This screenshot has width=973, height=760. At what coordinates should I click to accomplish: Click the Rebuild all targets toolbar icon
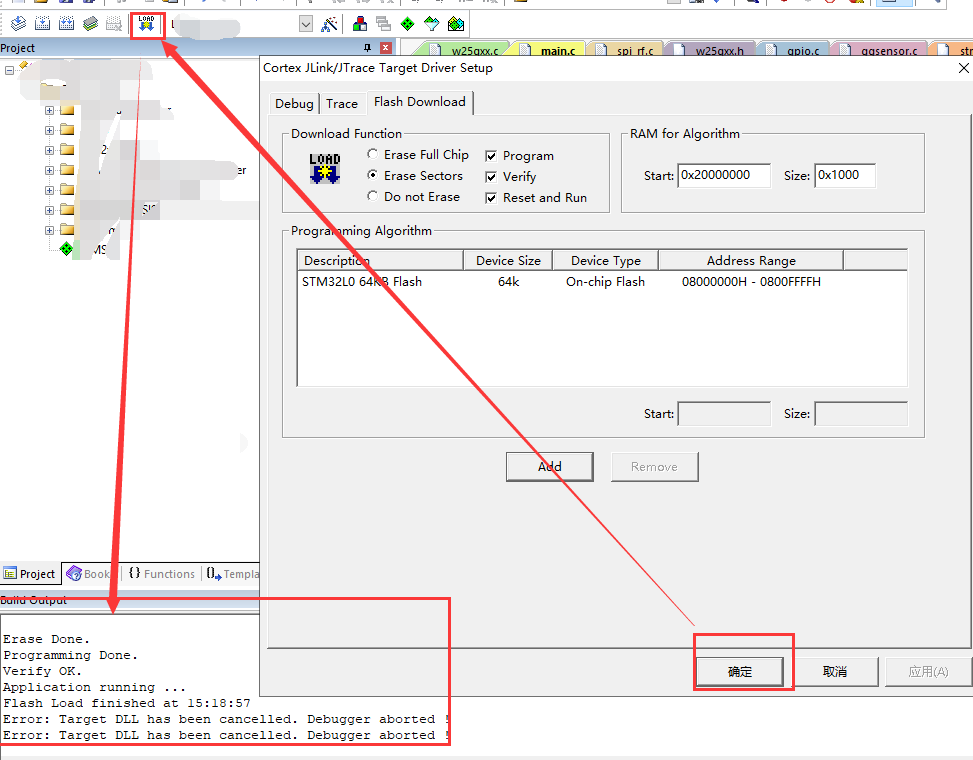(66, 24)
